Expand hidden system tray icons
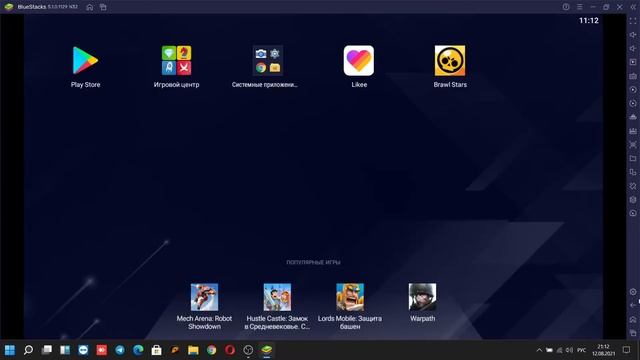 pos(539,350)
